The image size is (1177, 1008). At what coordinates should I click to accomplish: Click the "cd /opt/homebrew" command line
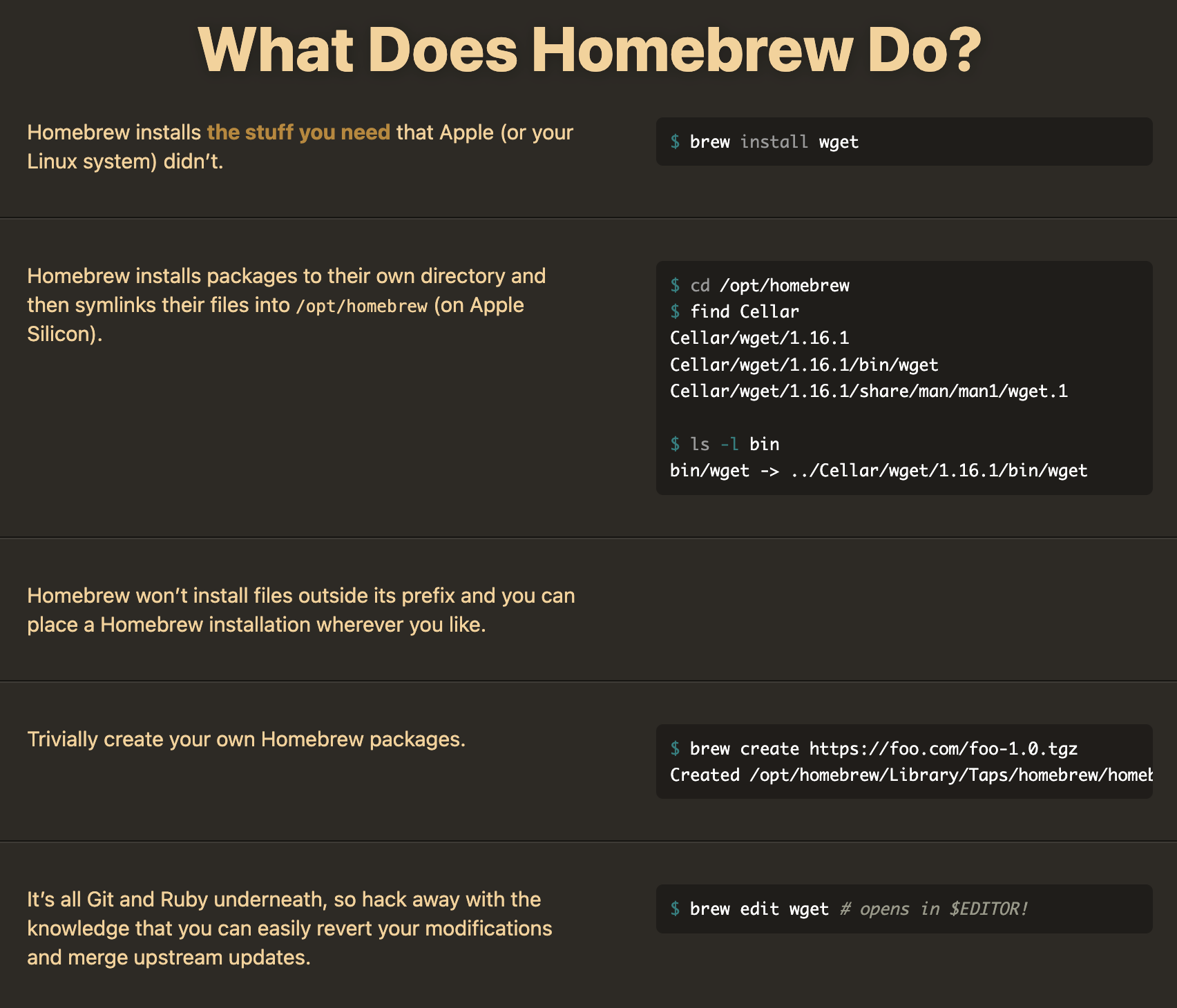(x=760, y=285)
